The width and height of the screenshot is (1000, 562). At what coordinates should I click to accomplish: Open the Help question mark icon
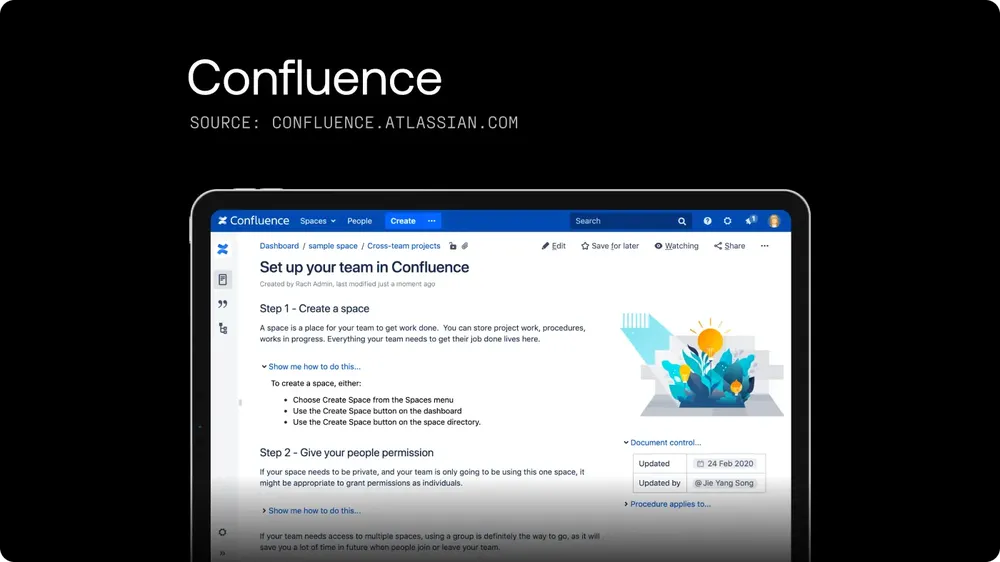coord(708,221)
